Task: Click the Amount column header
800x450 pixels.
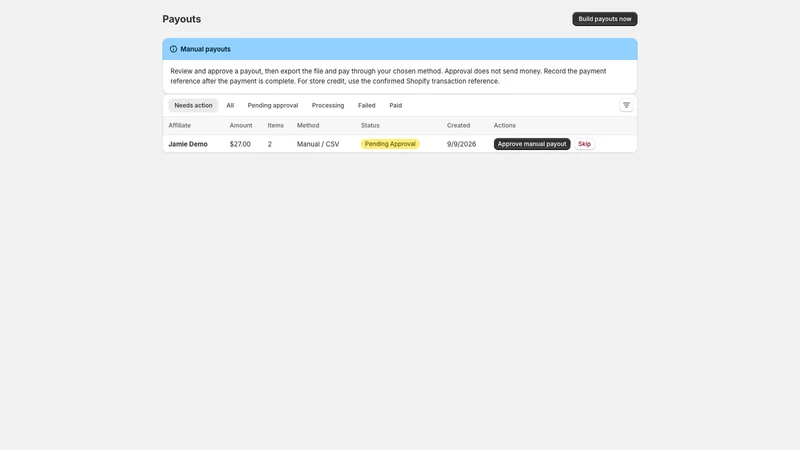Action: [x=241, y=125]
